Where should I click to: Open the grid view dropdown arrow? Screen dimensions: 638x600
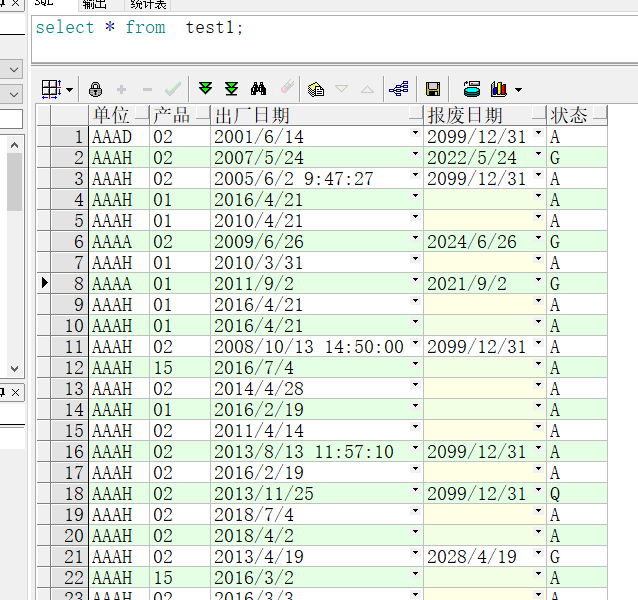coord(70,90)
